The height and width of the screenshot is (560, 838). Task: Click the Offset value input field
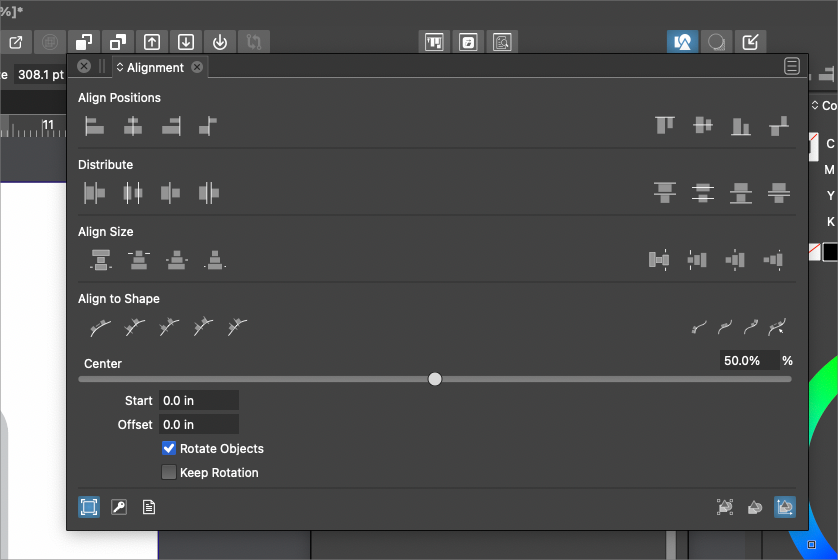click(x=198, y=425)
